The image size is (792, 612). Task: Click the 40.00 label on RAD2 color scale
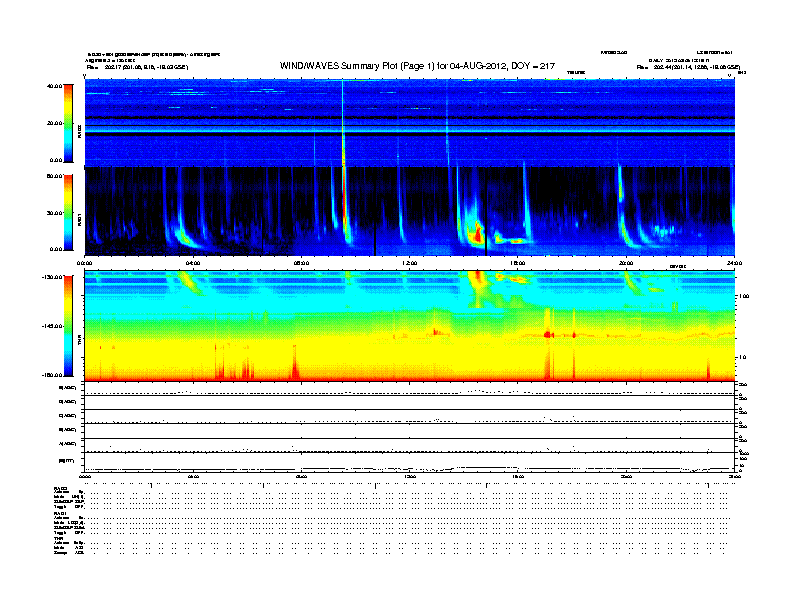coord(54,86)
